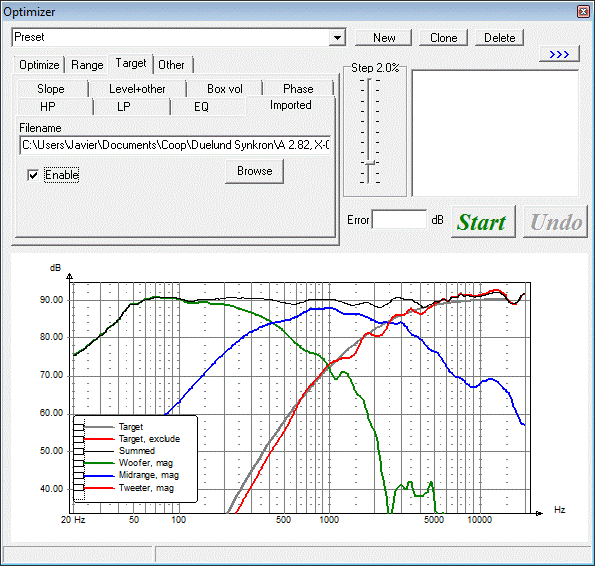Toggle the Woofer, mag legend checkbox

tap(78, 464)
